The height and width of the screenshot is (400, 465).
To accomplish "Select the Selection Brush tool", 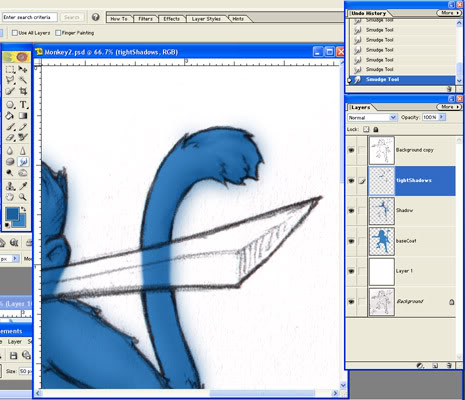I will (x=10, y=91).
